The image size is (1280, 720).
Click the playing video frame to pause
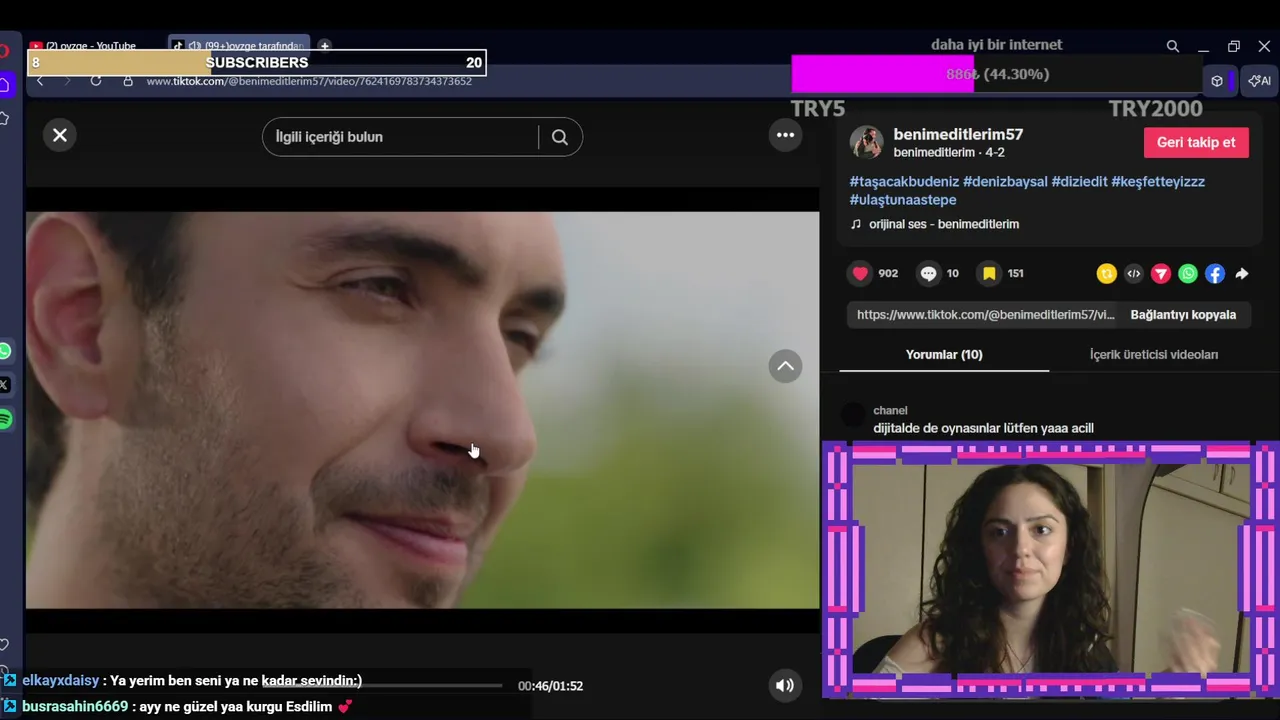422,410
